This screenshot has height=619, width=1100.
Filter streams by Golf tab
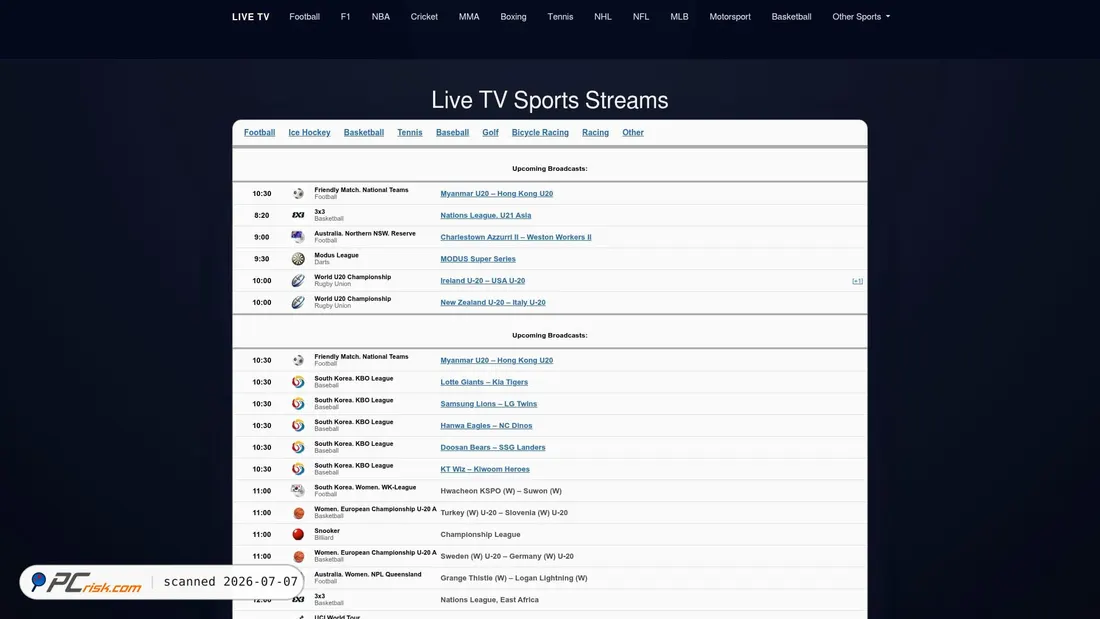pos(490,133)
